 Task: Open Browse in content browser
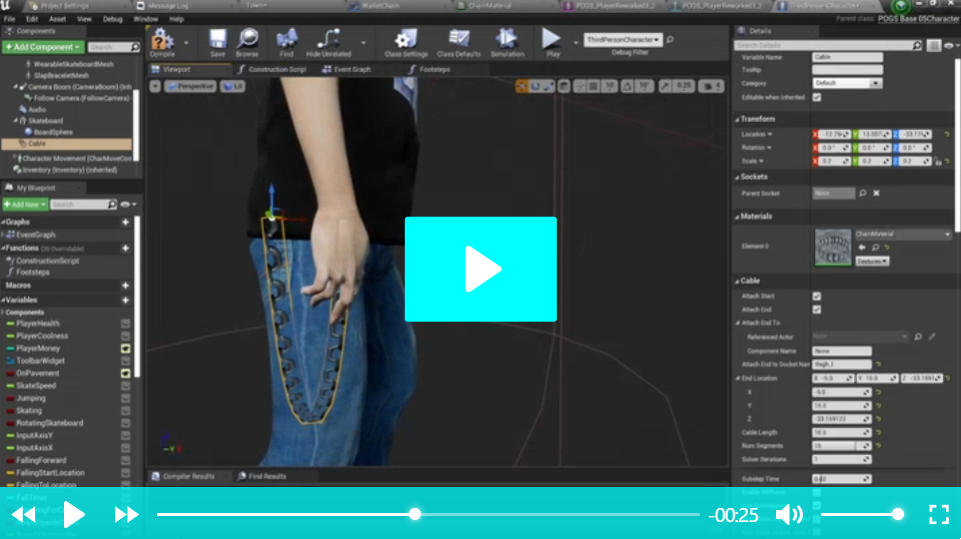pos(248,43)
